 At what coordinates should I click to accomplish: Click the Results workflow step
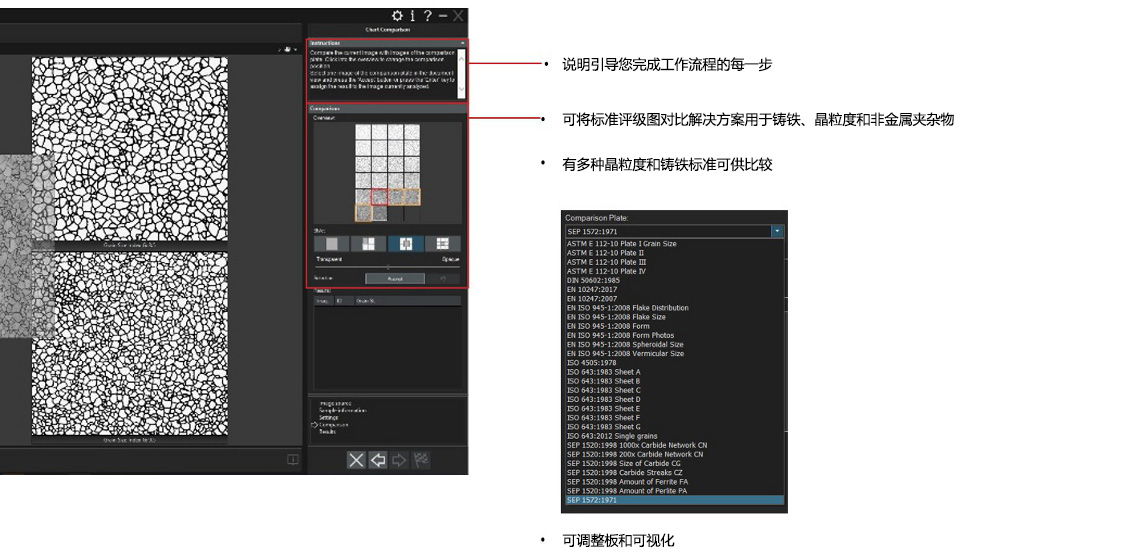click(x=328, y=431)
